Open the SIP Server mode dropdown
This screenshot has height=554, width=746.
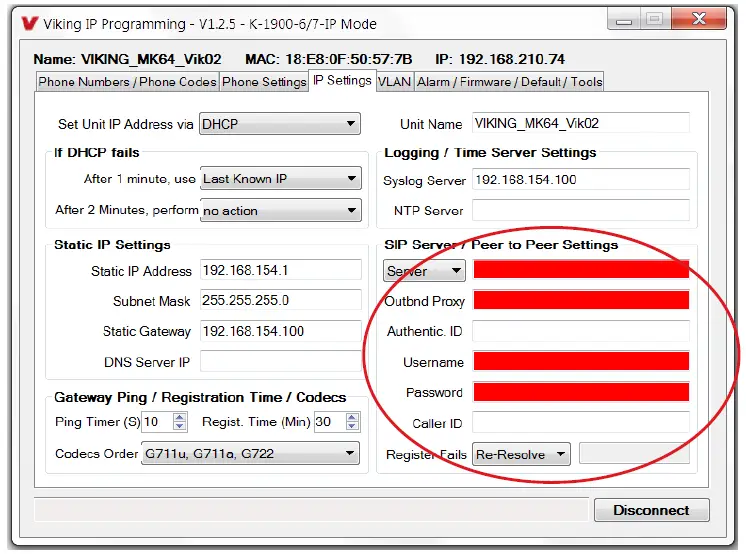[x=424, y=271]
